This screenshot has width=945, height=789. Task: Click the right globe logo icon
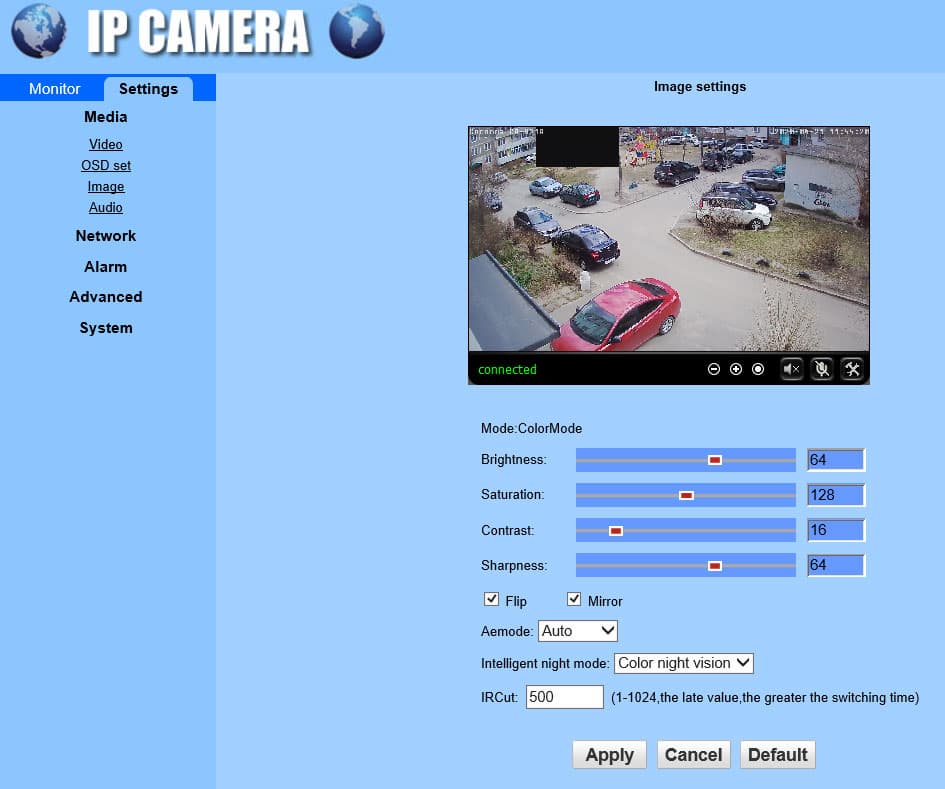tap(357, 31)
